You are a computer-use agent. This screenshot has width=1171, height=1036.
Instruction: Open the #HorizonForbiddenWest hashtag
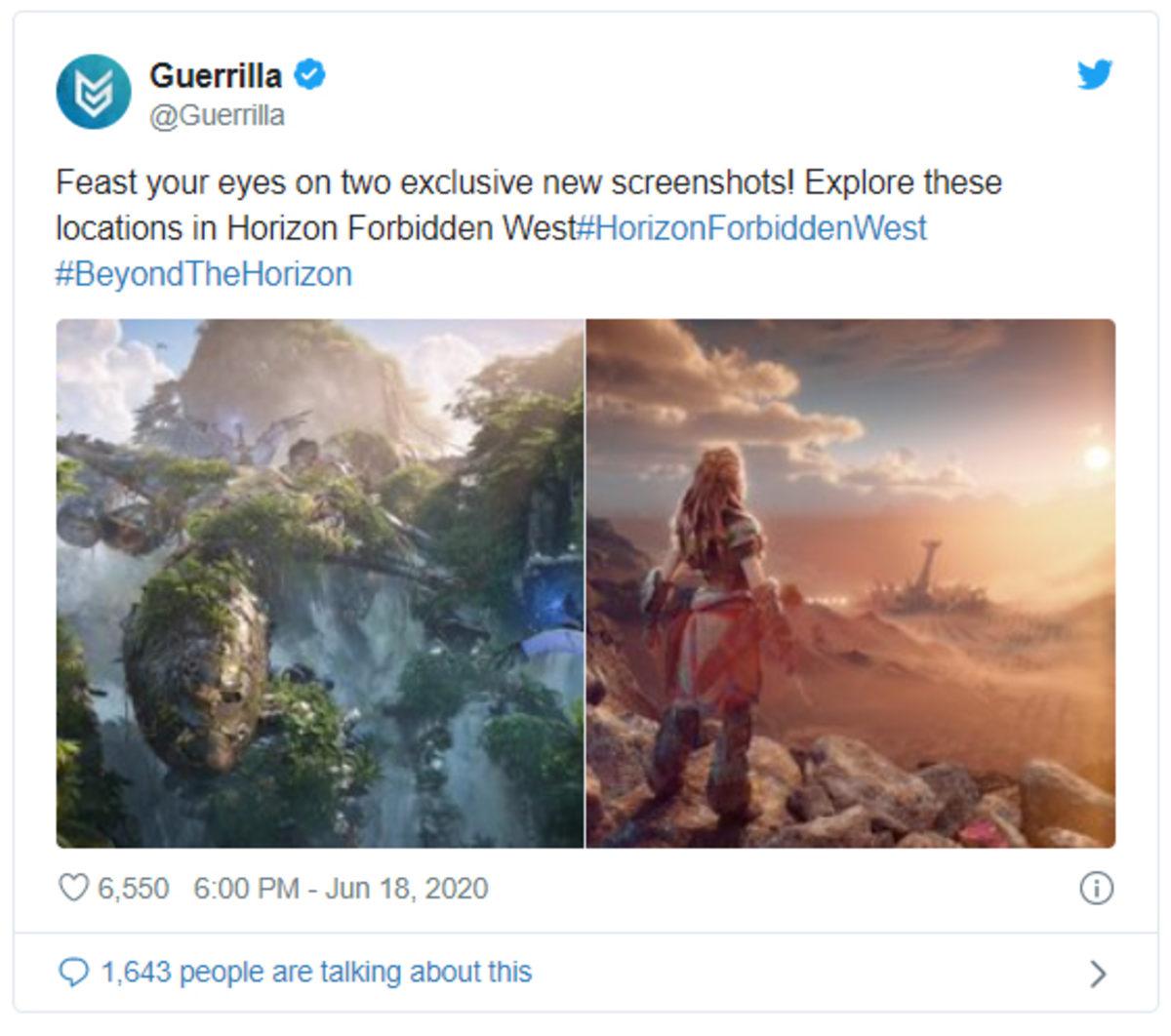click(751, 230)
